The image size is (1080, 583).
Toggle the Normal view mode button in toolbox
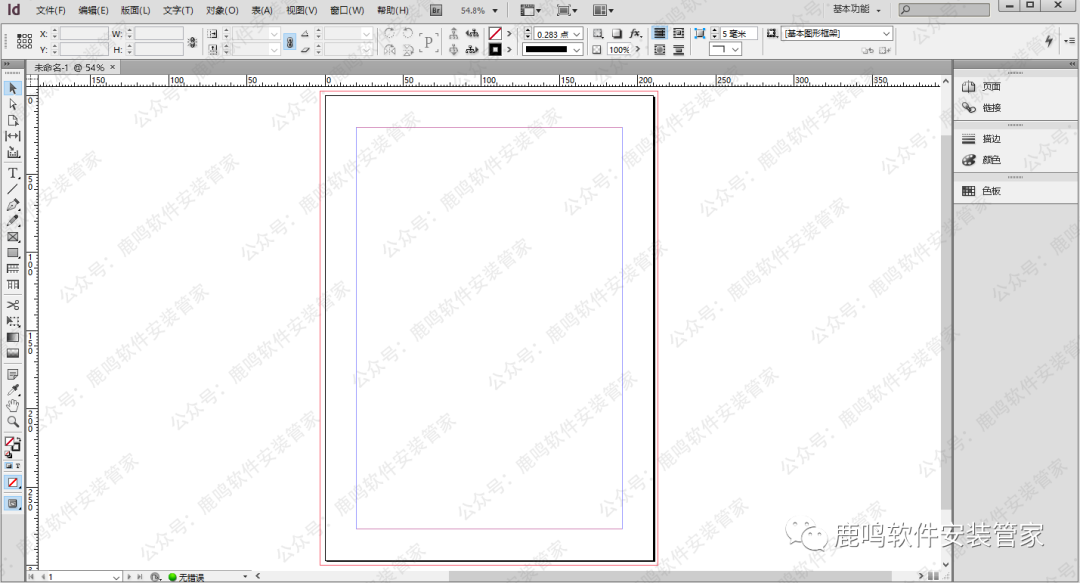13,503
